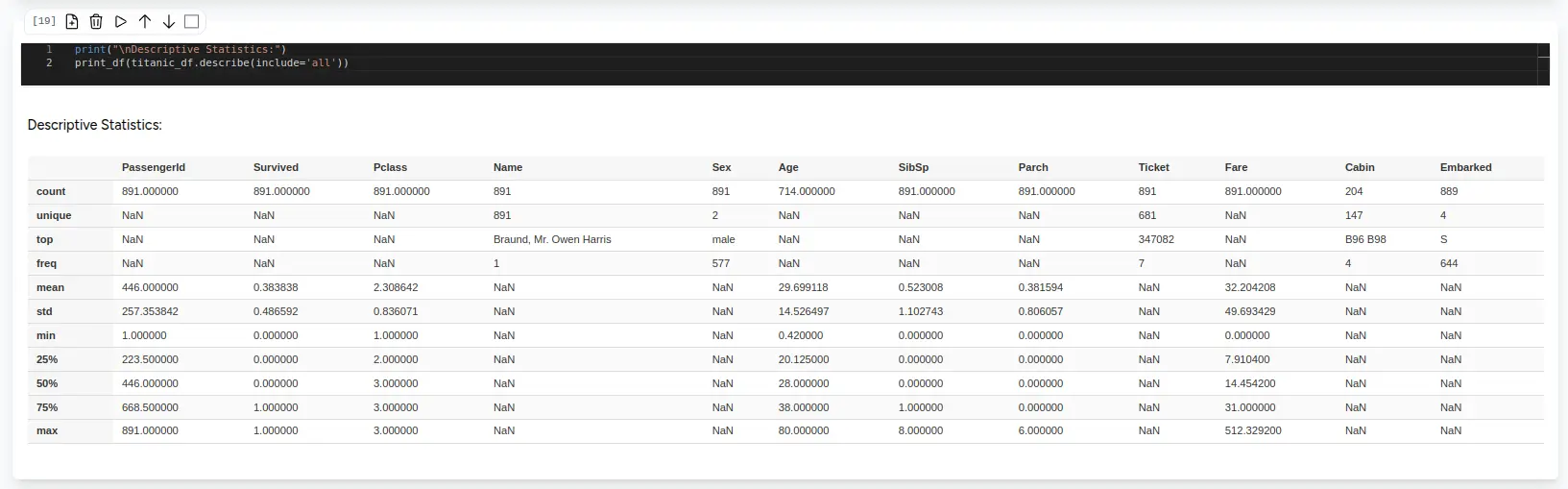This screenshot has width=1568, height=489.
Task: Click the Cabin column header
Action: (x=1360, y=167)
